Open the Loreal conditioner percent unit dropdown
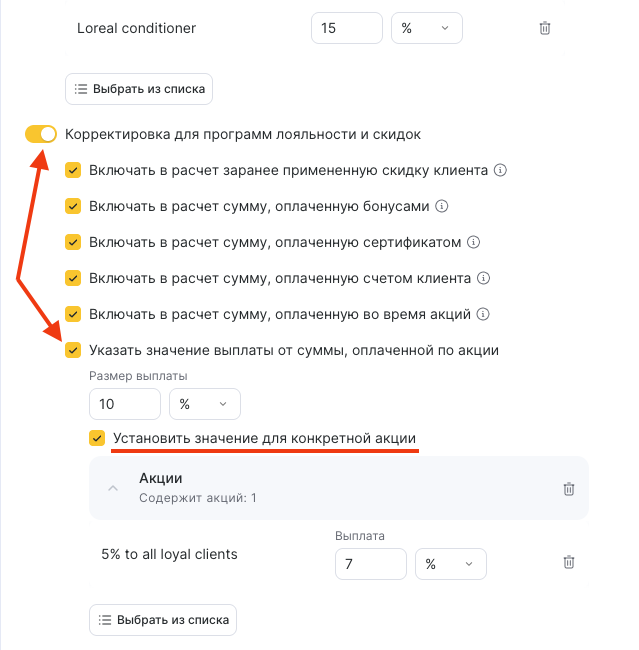Image resolution: width=639 pixels, height=650 pixels. (427, 28)
